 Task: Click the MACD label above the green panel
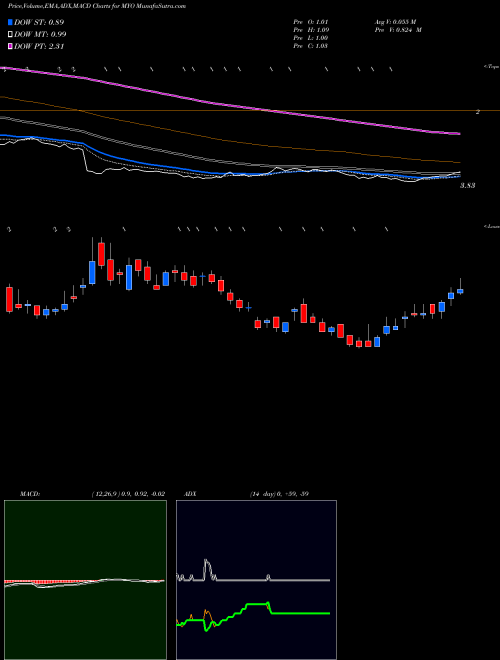tap(29, 494)
